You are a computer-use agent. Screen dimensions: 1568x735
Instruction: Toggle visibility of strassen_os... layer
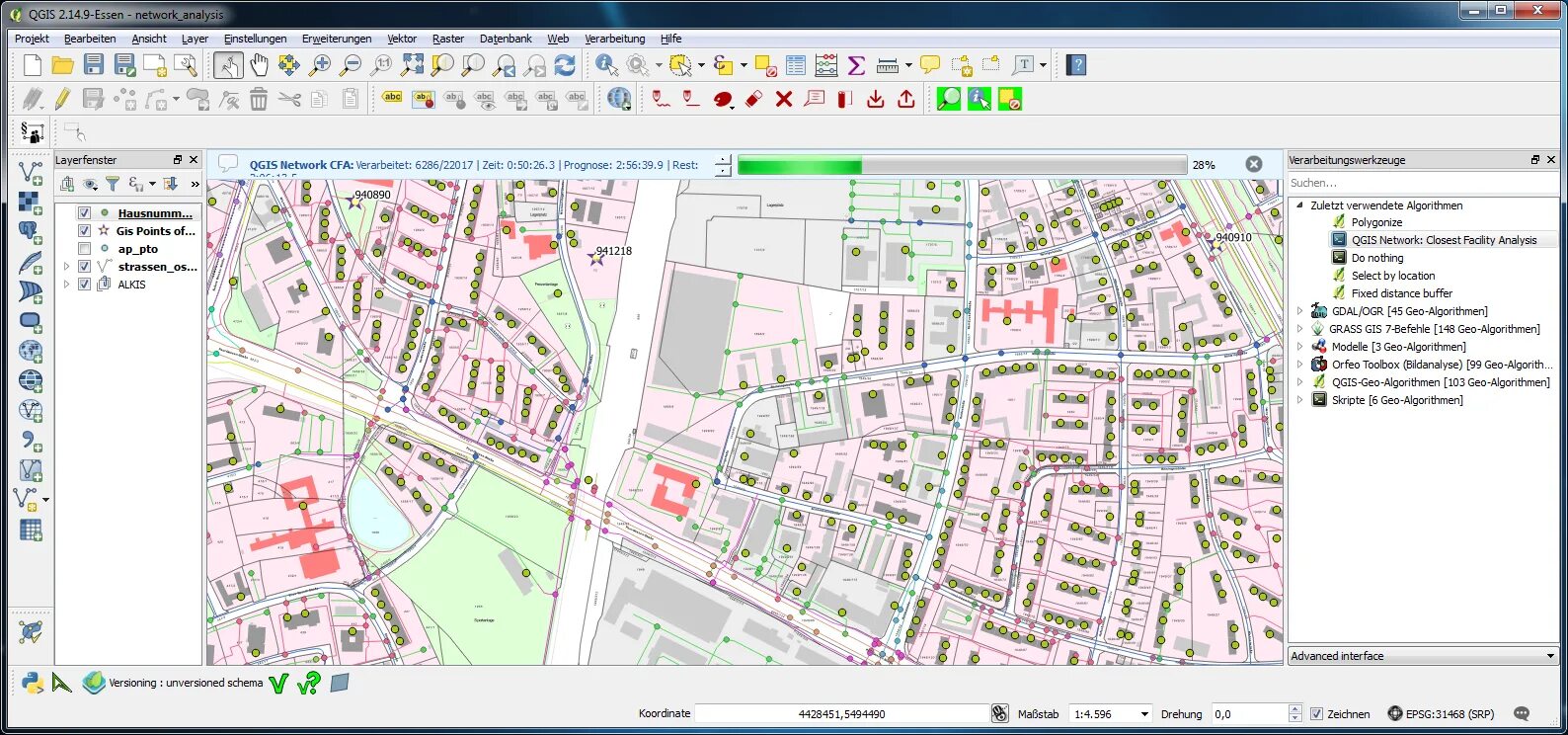[84, 267]
